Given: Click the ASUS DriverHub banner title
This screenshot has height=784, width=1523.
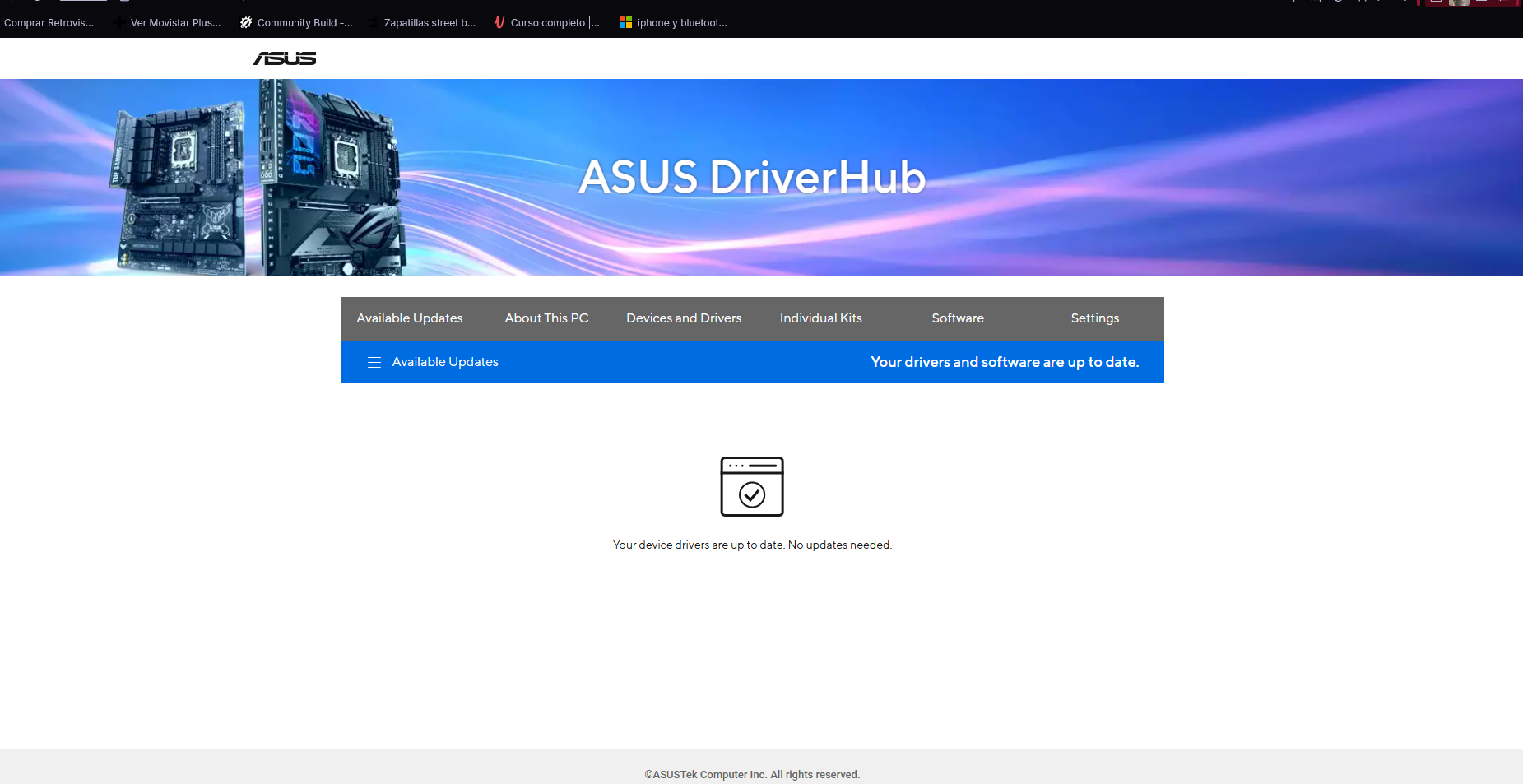Looking at the screenshot, I should click(x=752, y=177).
